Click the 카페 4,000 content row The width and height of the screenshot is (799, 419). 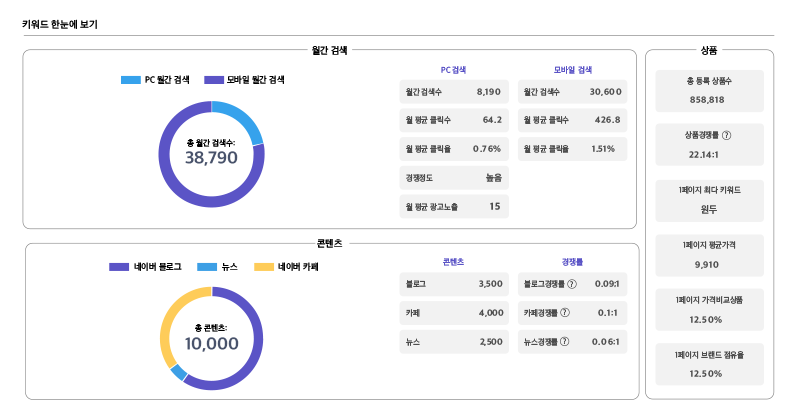454,313
